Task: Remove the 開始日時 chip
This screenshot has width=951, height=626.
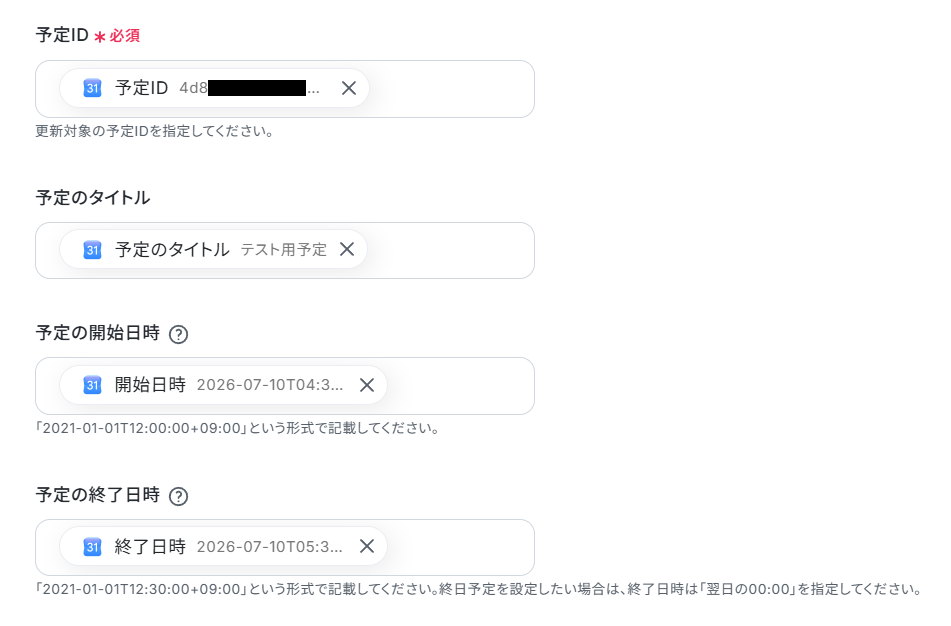Action: [367, 385]
